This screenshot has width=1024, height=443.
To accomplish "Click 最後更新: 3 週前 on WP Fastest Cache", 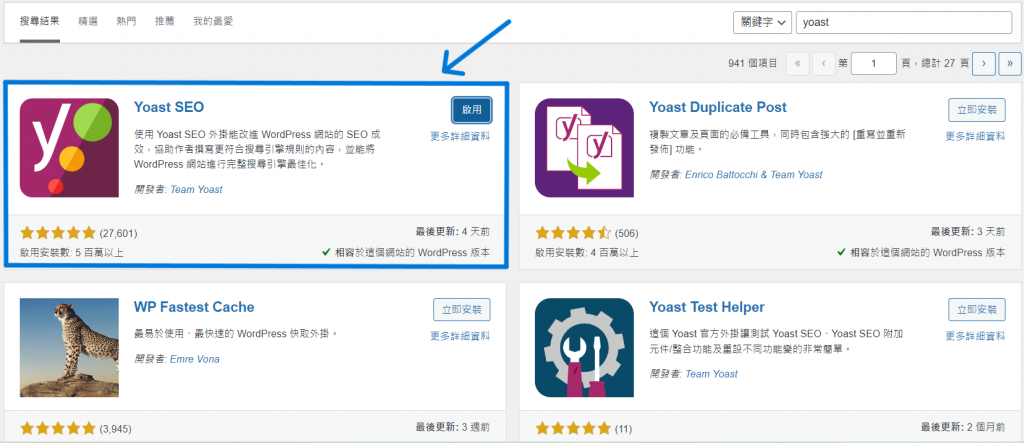I will (x=453, y=427).
